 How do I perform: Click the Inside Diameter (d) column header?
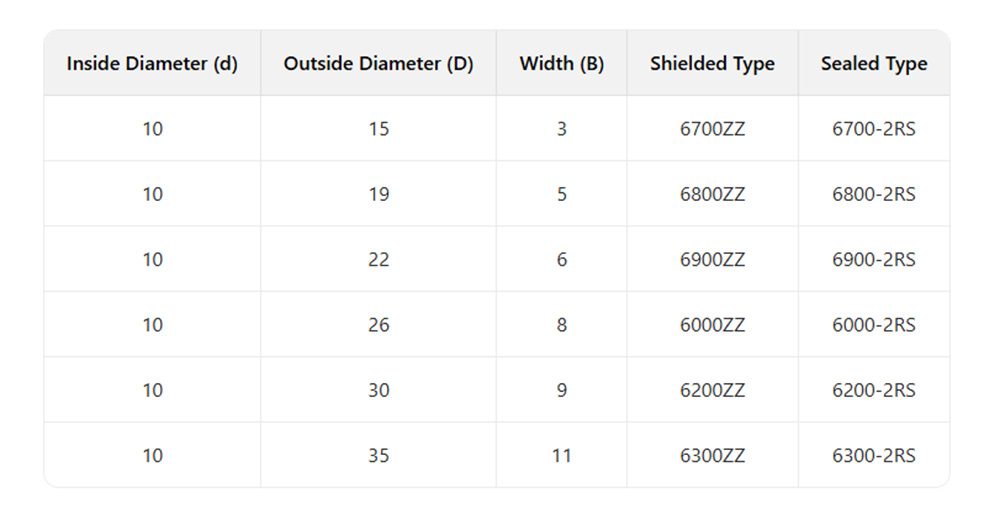152,64
